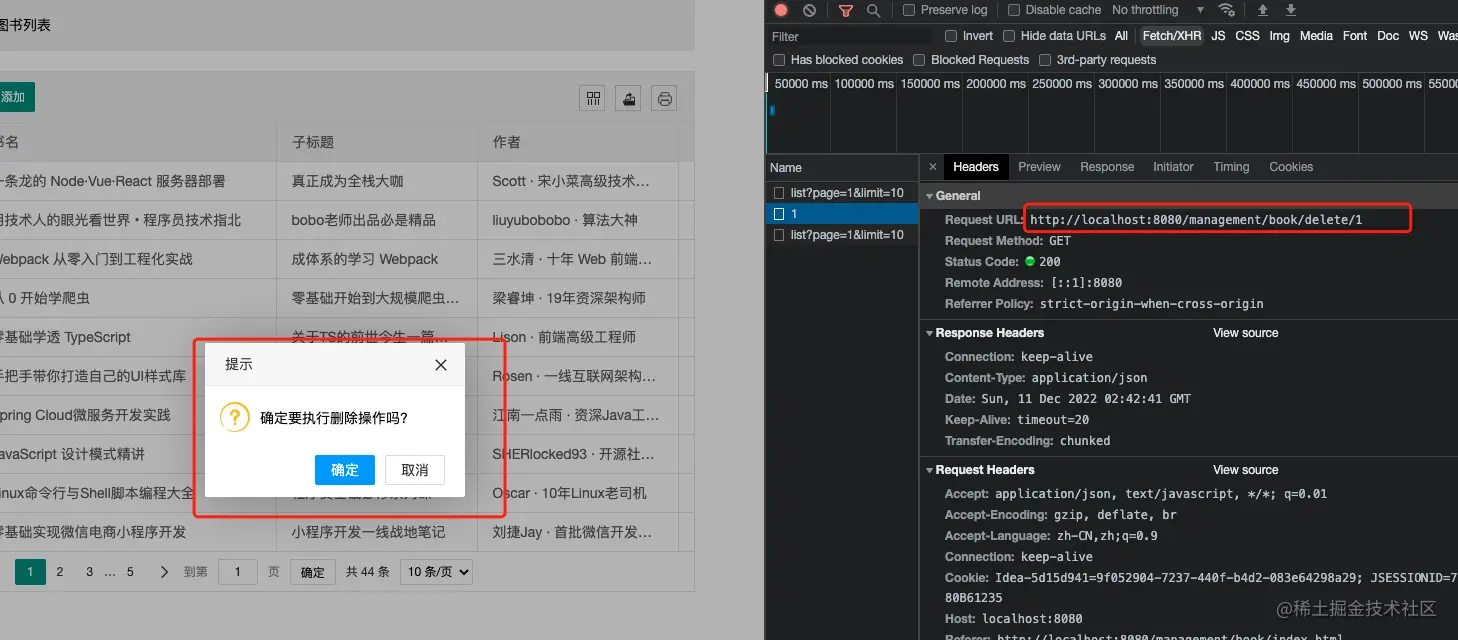This screenshot has height=640, width=1458.
Task: Select the Headers tab
Action: tap(976, 167)
